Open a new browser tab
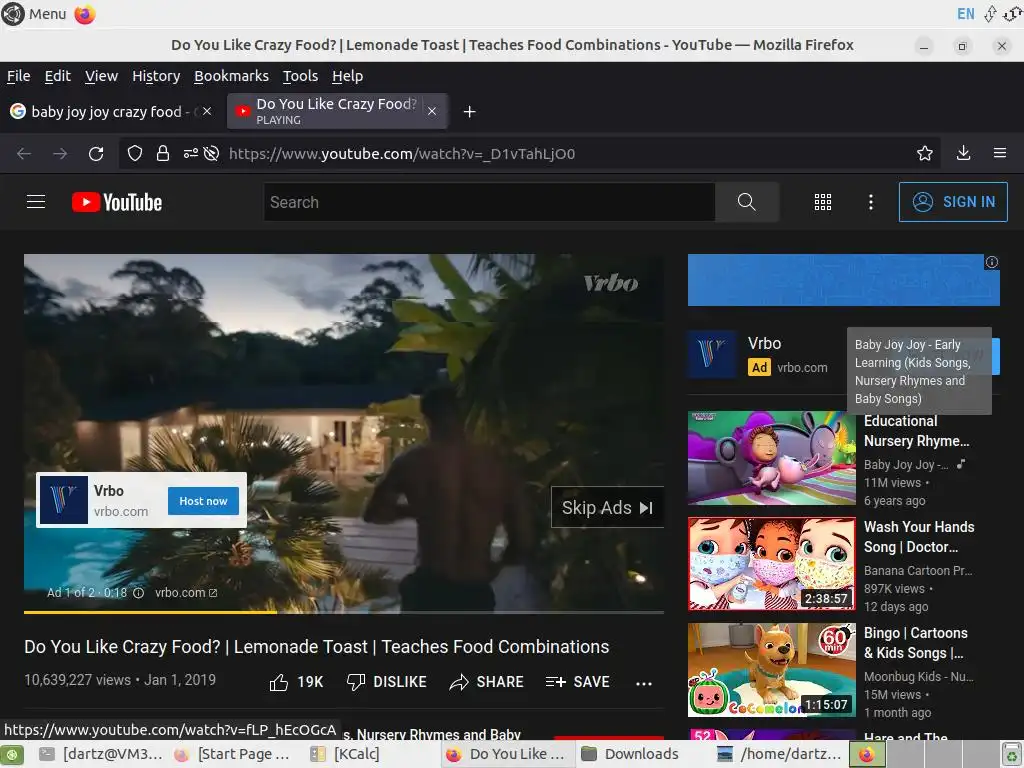This screenshot has width=1024, height=768. [x=470, y=112]
